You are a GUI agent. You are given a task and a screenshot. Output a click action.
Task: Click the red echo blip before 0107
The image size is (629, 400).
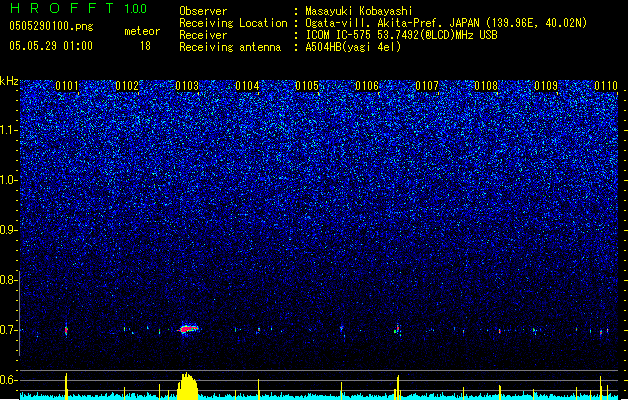point(397,329)
